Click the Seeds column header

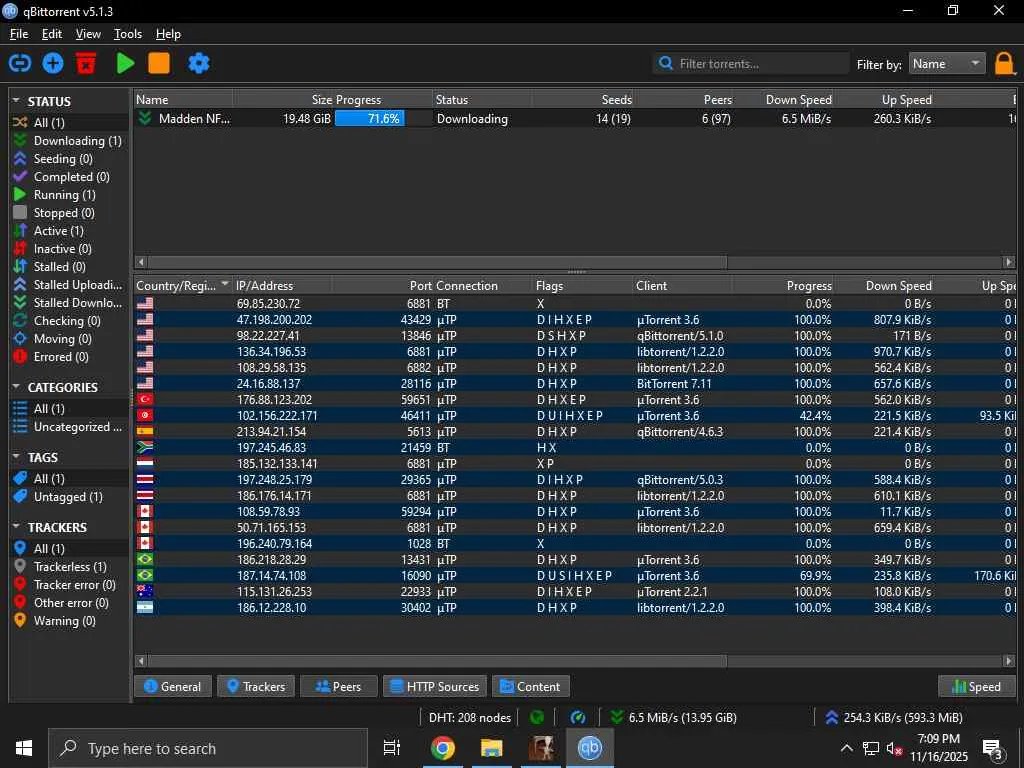582,99
